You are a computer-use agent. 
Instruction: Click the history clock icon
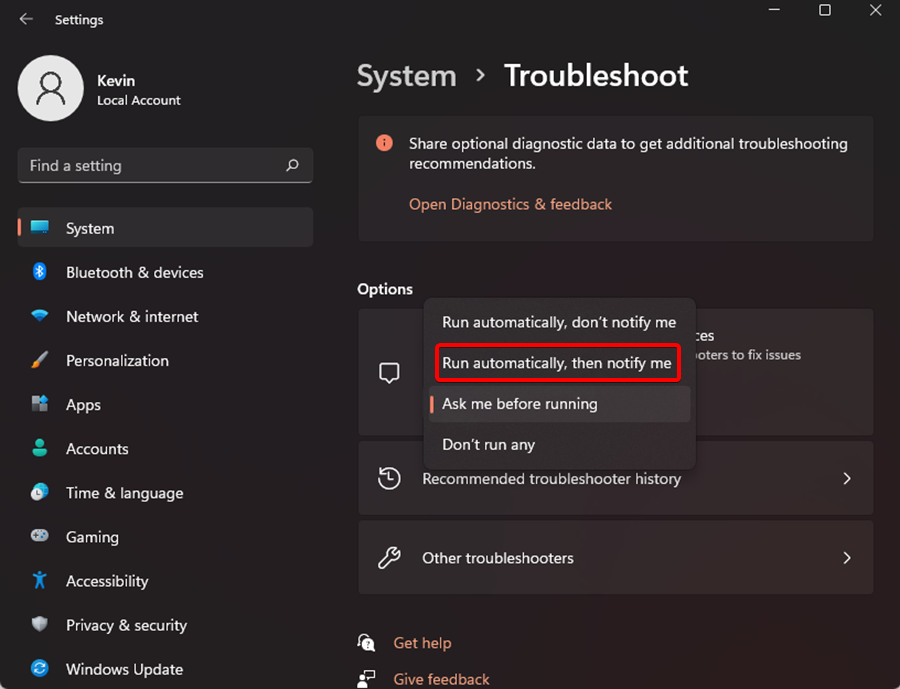(389, 478)
